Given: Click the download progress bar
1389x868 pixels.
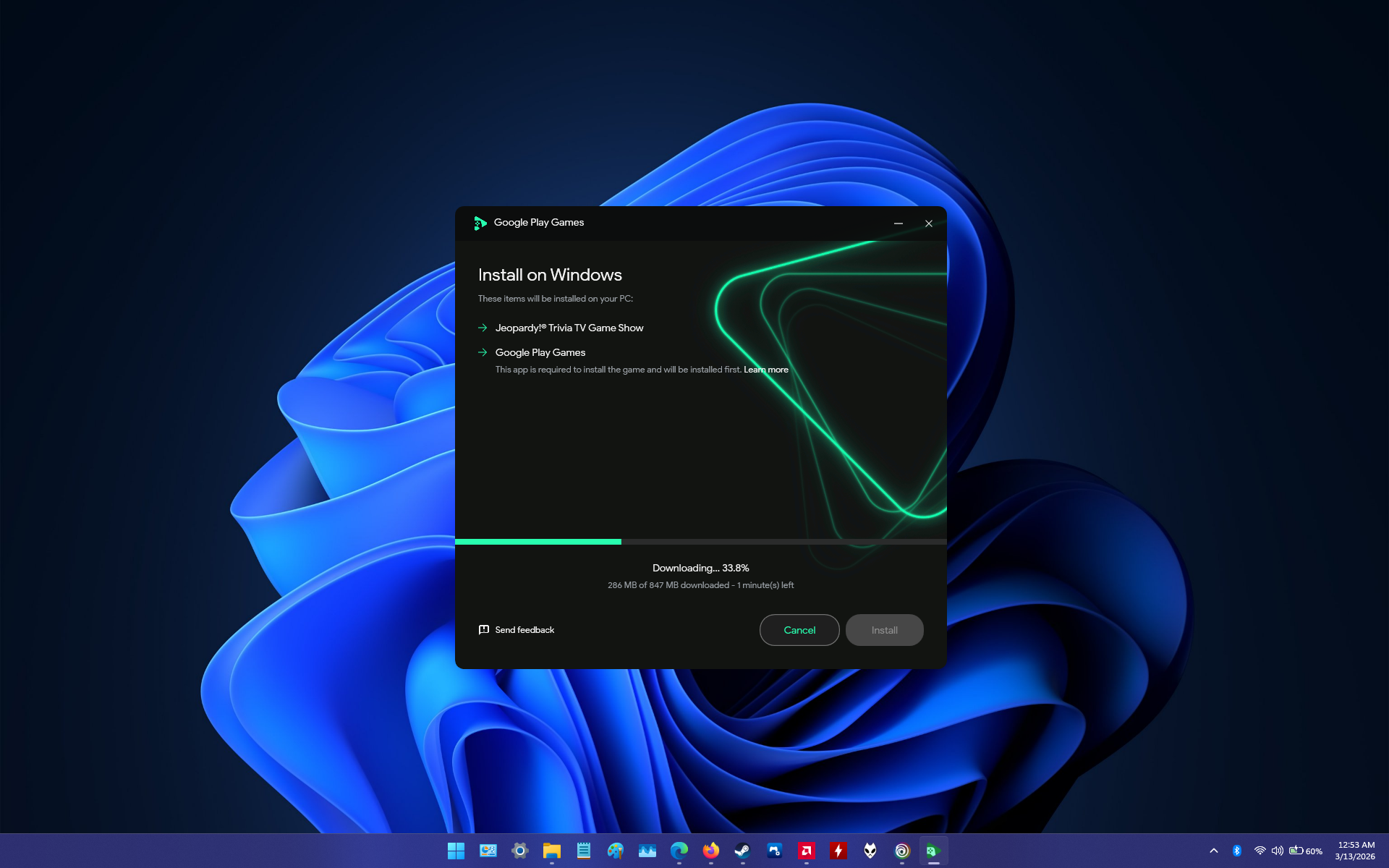Looking at the screenshot, I should [700, 542].
